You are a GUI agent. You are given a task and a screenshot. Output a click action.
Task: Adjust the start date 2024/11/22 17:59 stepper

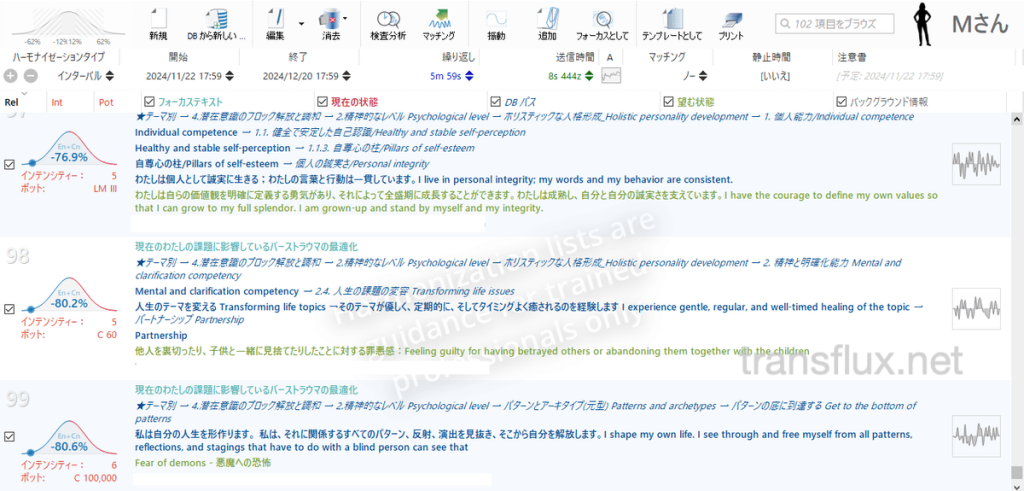[x=229, y=76]
